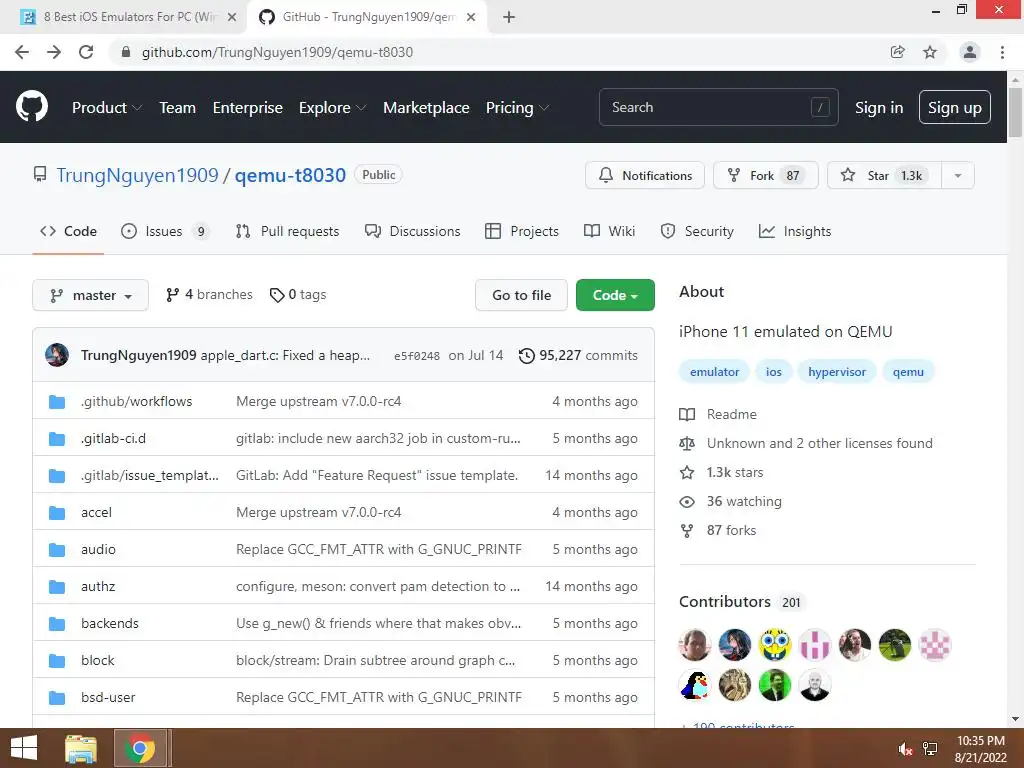View site lock information icon
Image resolution: width=1024 pixels, height=768 pixels.
tap(126, 52)
